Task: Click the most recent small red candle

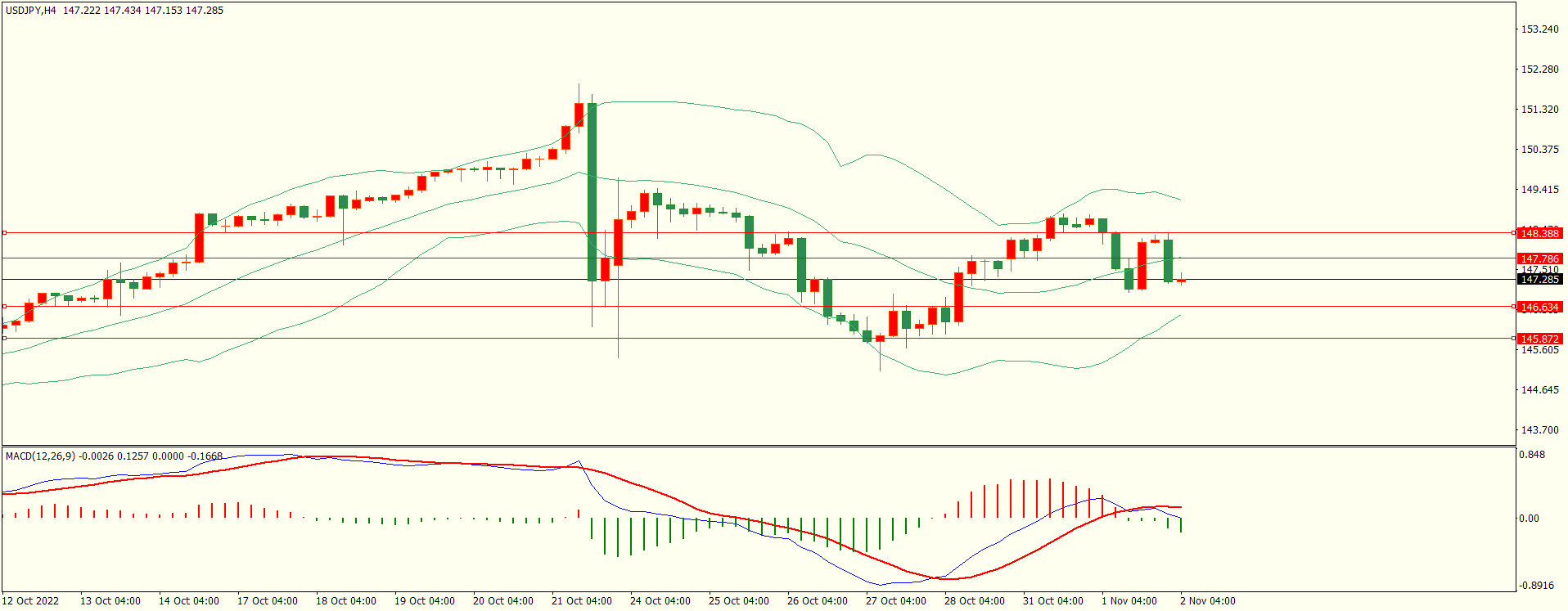Action: click(x=1181, y=281)
